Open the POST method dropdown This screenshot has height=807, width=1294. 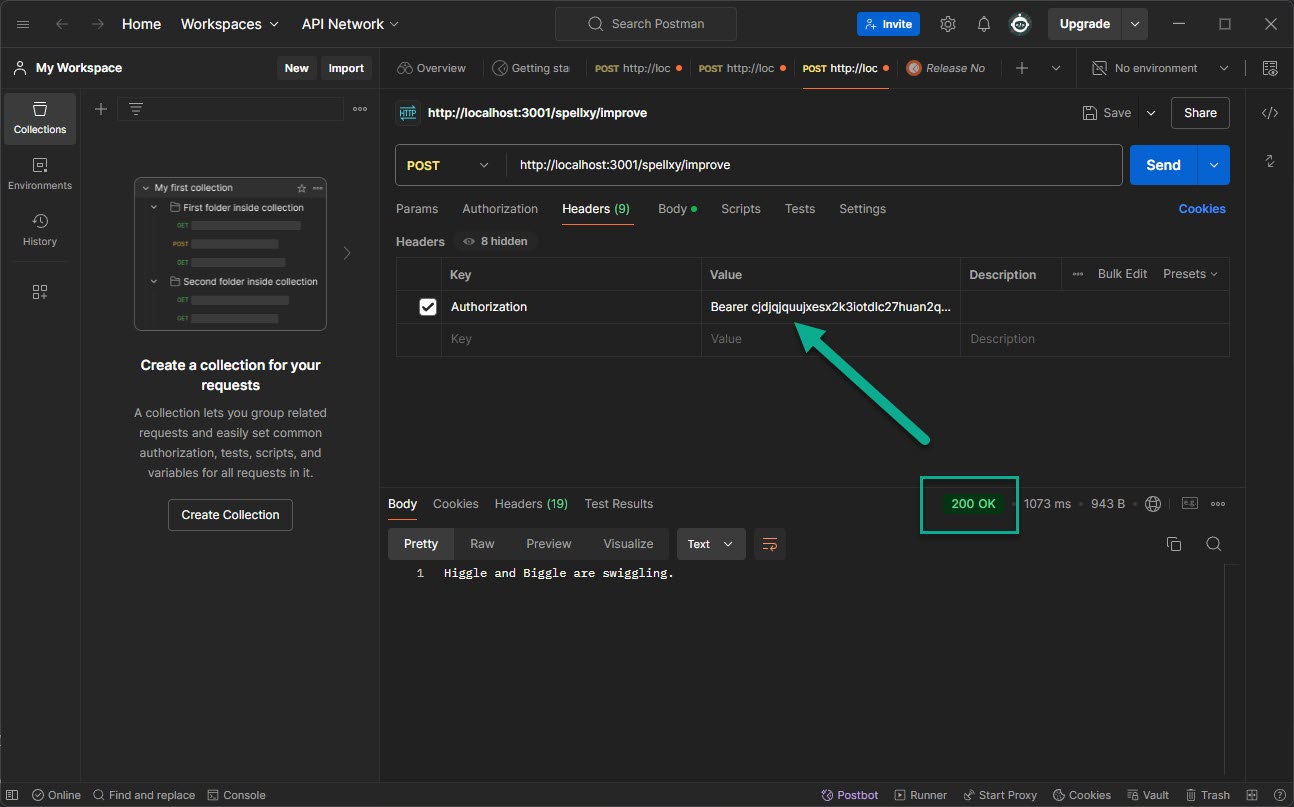pyautogui.click(x=448, y=165)
